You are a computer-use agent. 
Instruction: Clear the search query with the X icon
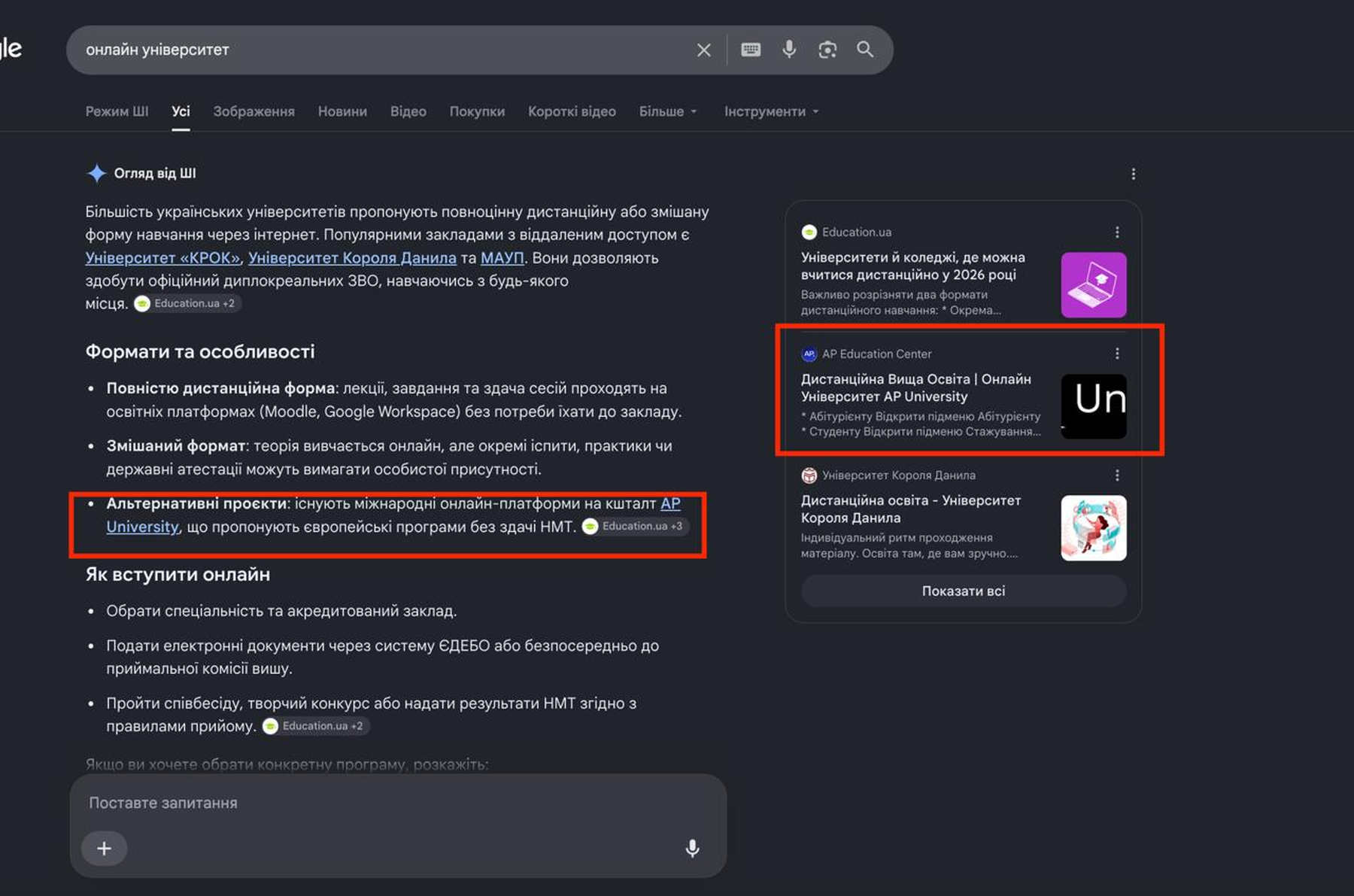coord(703,50)
